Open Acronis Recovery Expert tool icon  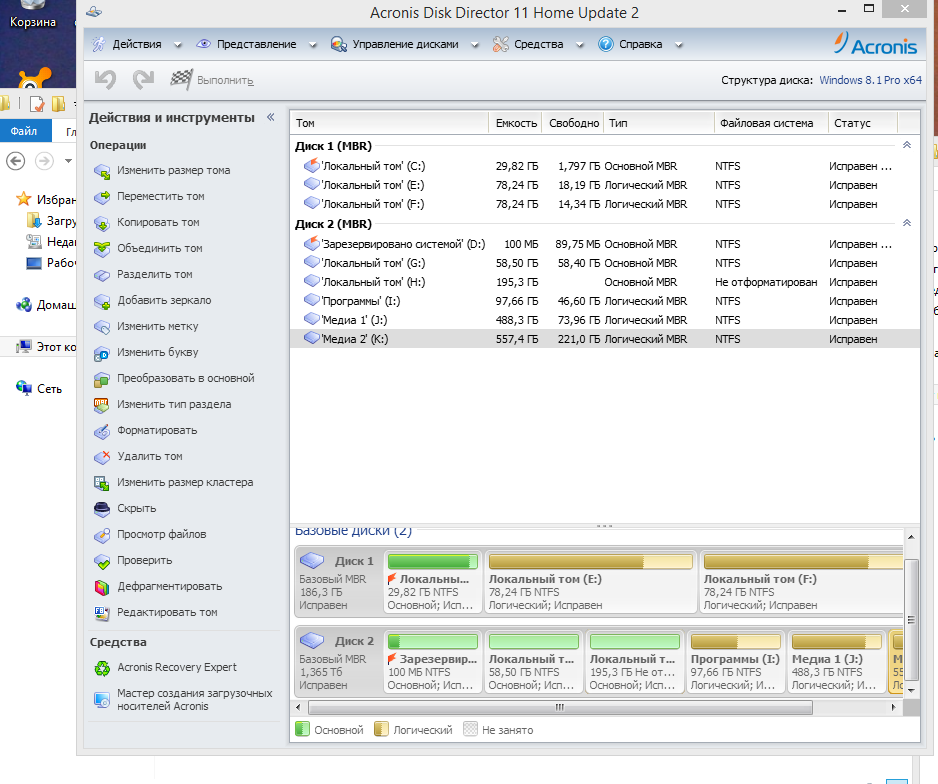click(102, 668)
